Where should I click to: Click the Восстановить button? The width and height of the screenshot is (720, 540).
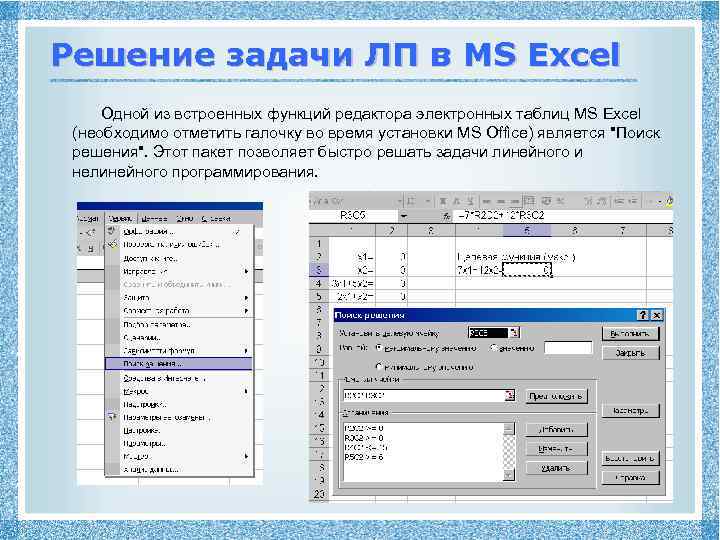[x=630, y=458]
